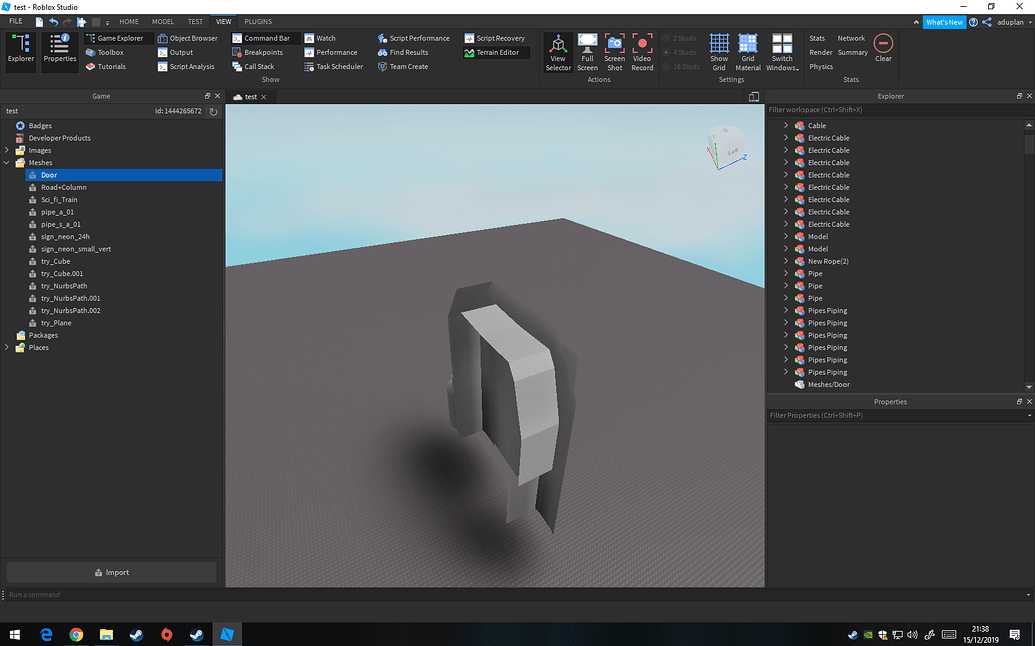Image resolution: width=1035 pixels, height=646 pixels.
Task: Switch to the MODEL ribbon tab
Action: click(x=163, y=20)
